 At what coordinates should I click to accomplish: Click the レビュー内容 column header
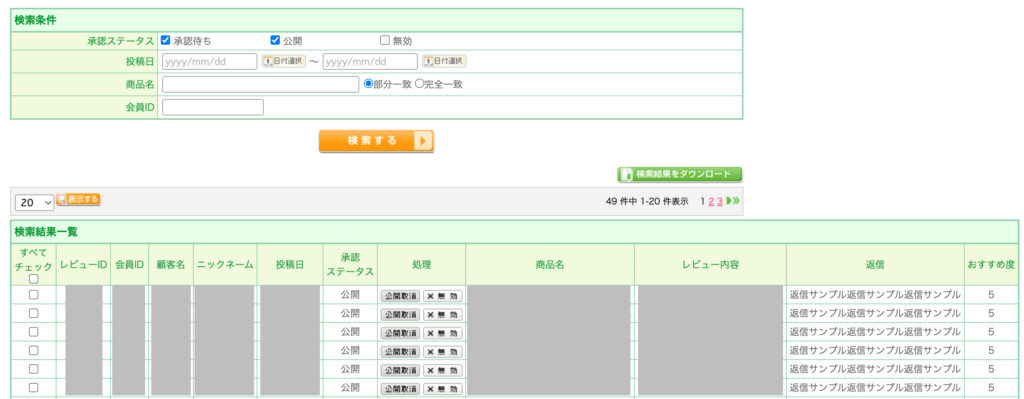pyautogui.click(x=711, y=264)
